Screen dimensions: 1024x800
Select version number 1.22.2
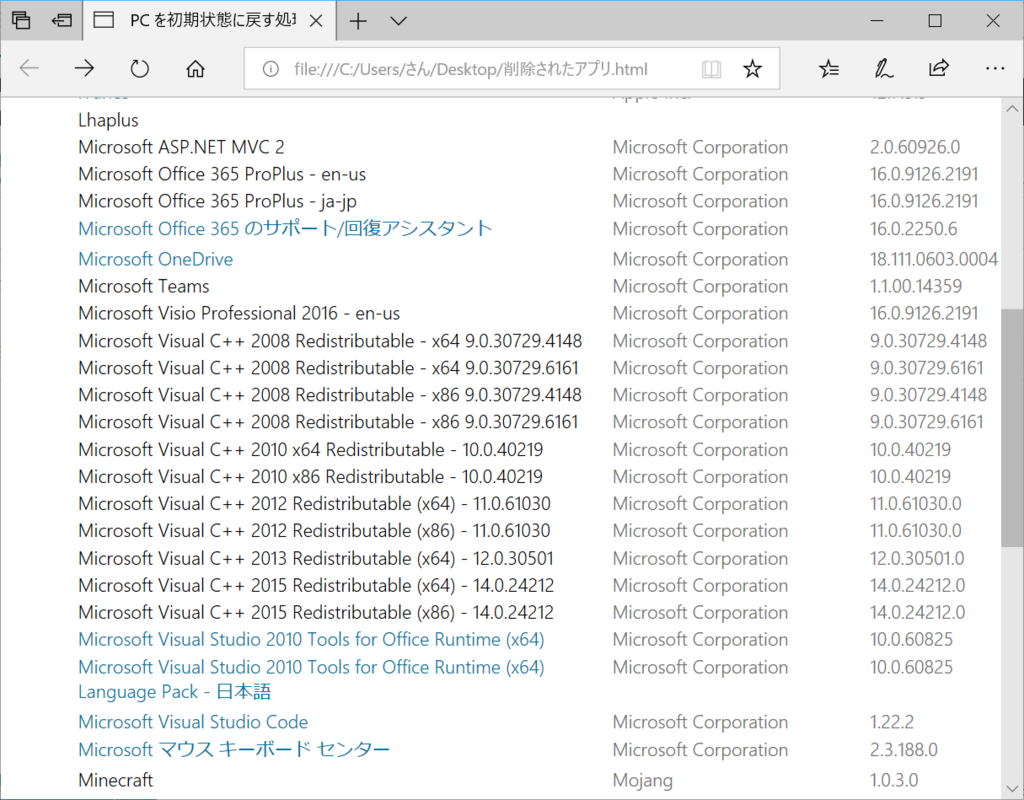click(x=891, y=722)
